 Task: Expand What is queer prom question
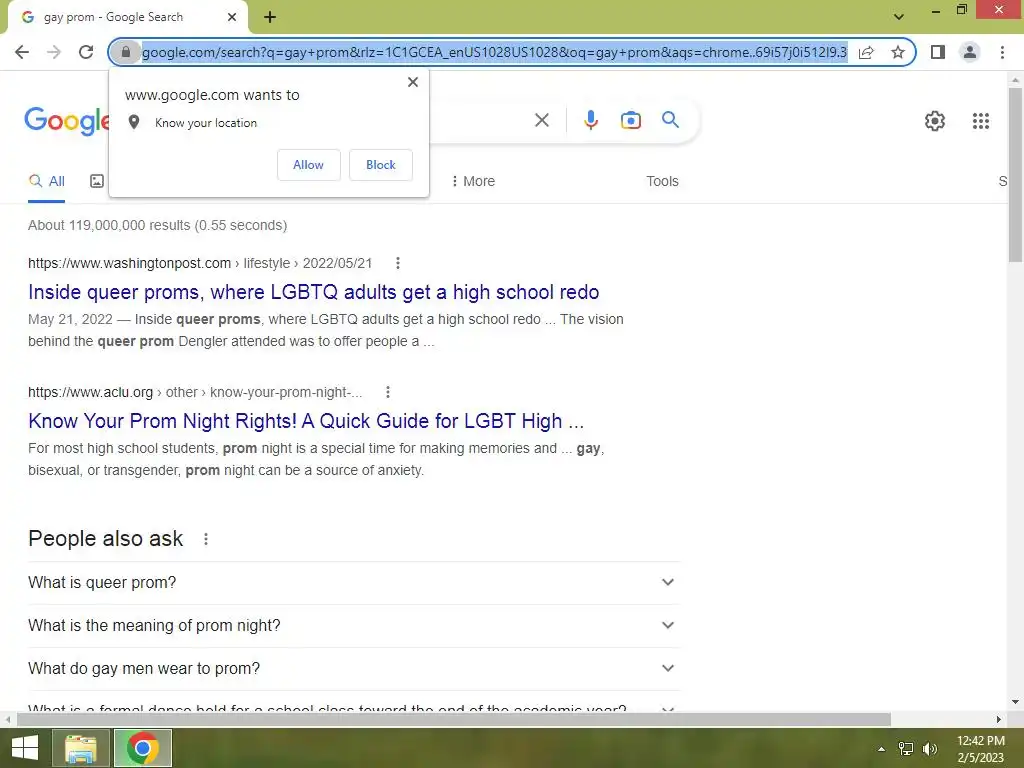[354, 583]
